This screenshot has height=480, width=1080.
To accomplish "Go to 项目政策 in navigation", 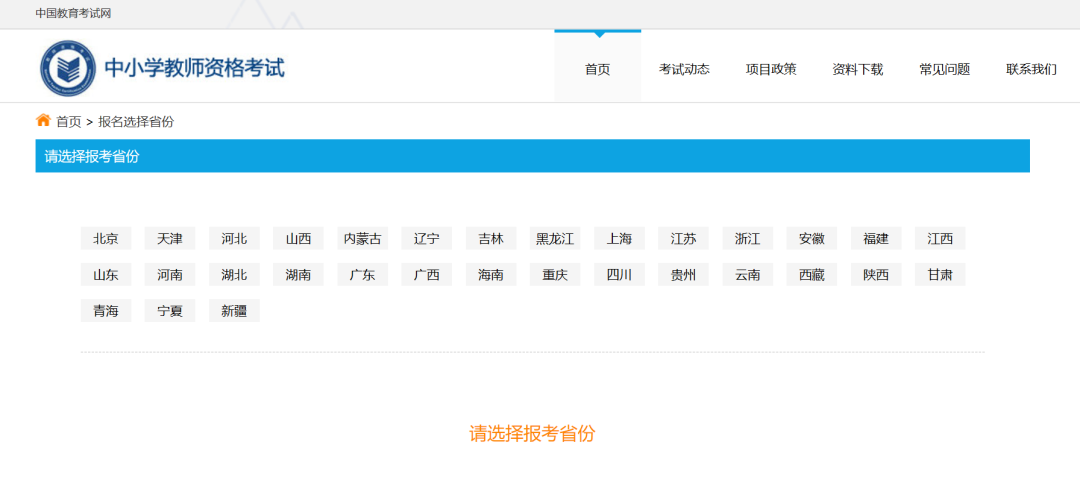I will coord(771,69).
